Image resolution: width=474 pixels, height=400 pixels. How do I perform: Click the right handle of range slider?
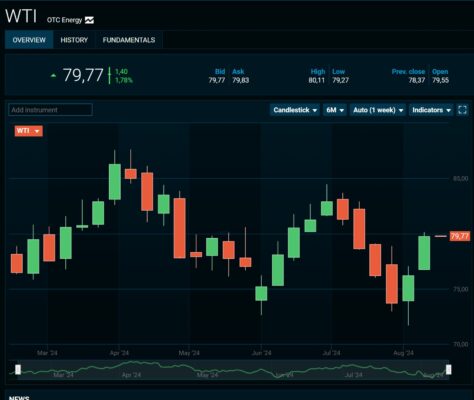tap(449, 369)
